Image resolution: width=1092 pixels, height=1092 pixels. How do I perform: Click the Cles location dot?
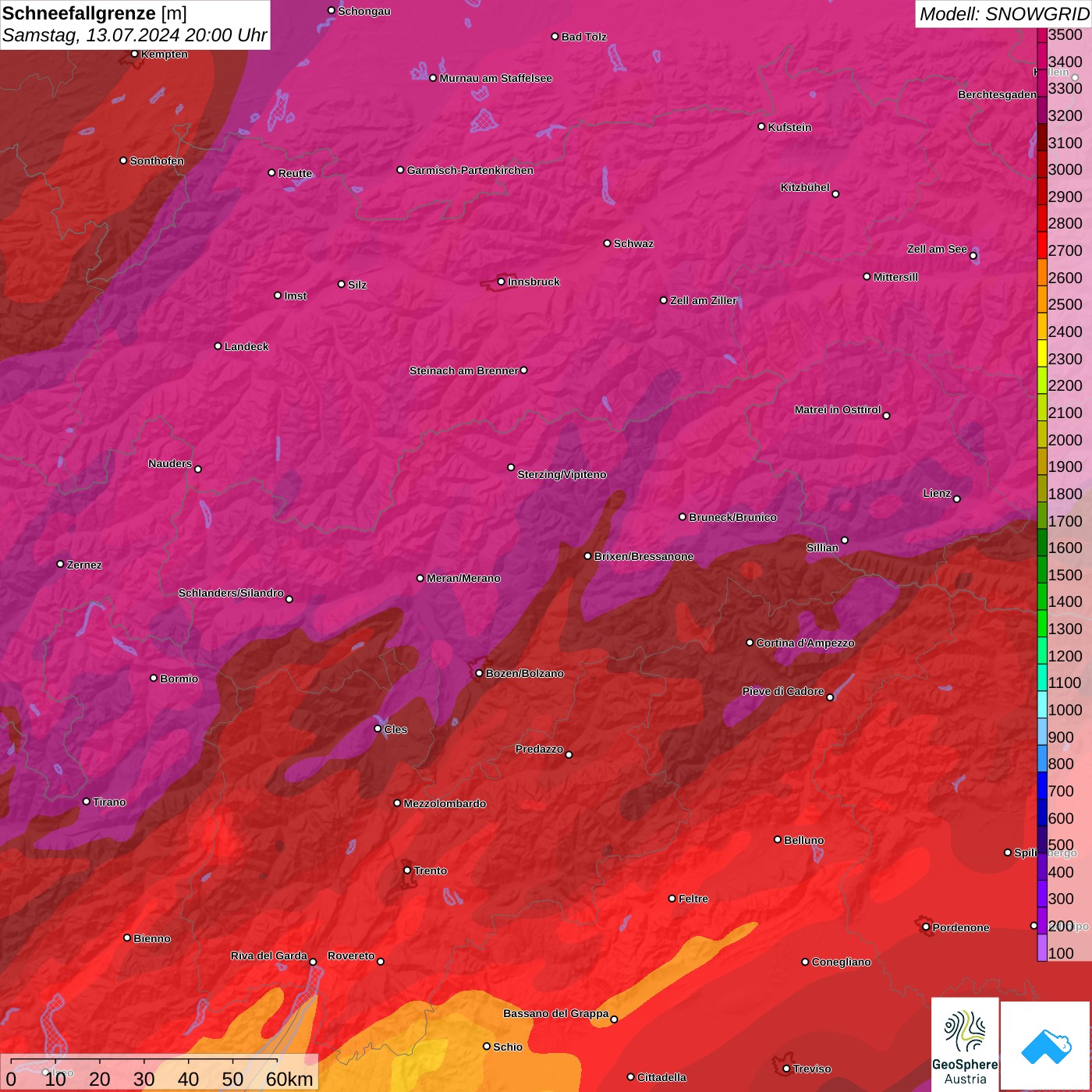coord(378,729)
